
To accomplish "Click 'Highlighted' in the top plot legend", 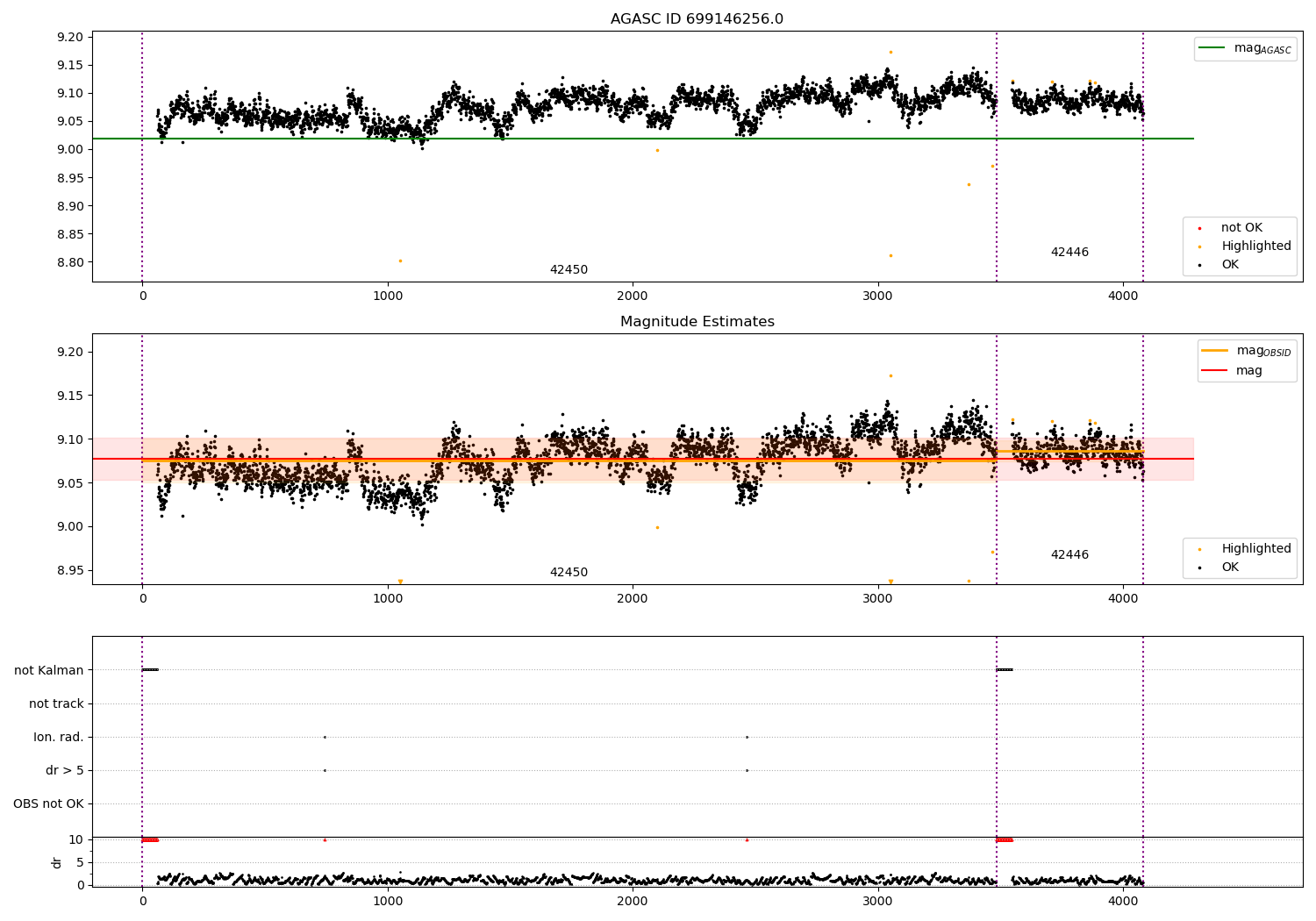I will (x=1256, y=246).
